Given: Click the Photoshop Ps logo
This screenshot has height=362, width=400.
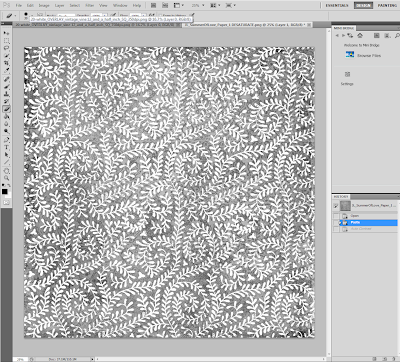Looking at the screenshot, I should (6, 5).
